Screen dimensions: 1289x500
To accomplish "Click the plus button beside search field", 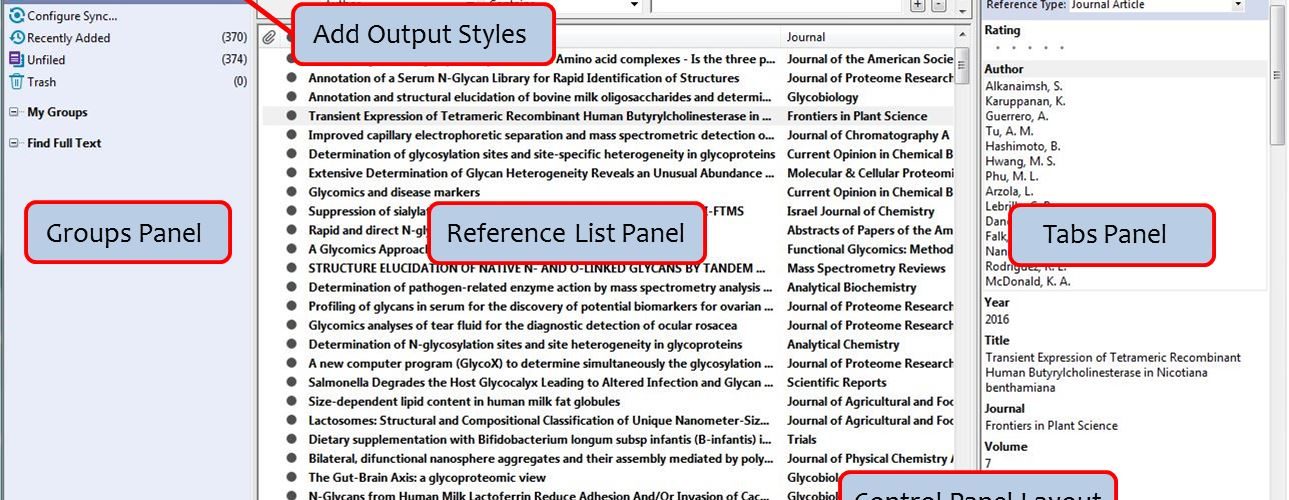I will point(918,4).
